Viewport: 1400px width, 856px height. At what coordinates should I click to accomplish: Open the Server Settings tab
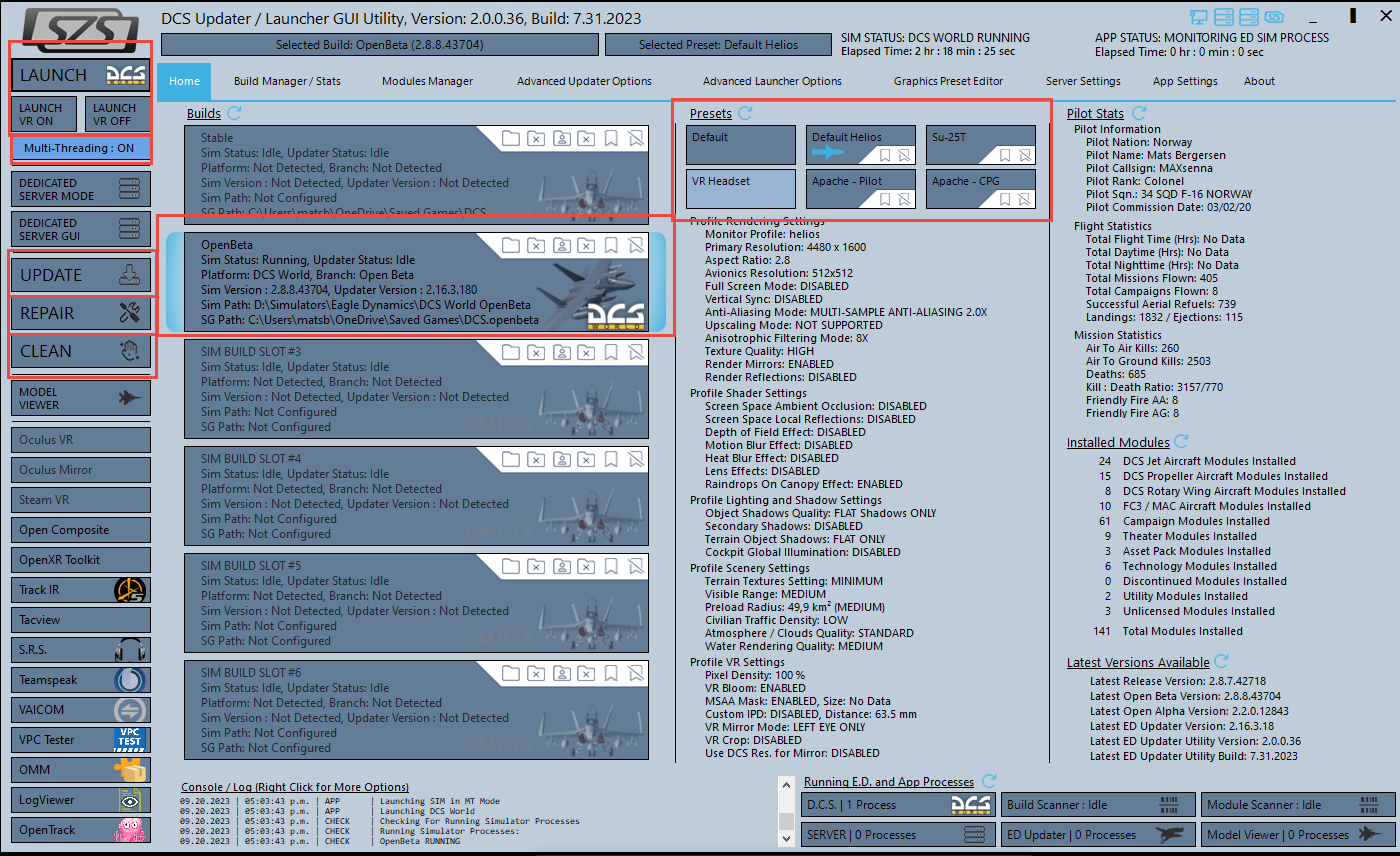(x=1083, y=81)
